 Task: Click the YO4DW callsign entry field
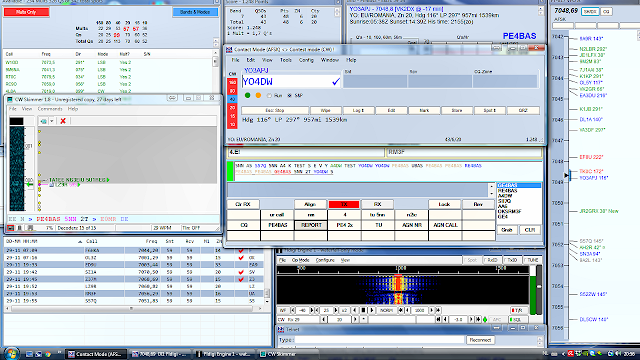tap(291, 82)
